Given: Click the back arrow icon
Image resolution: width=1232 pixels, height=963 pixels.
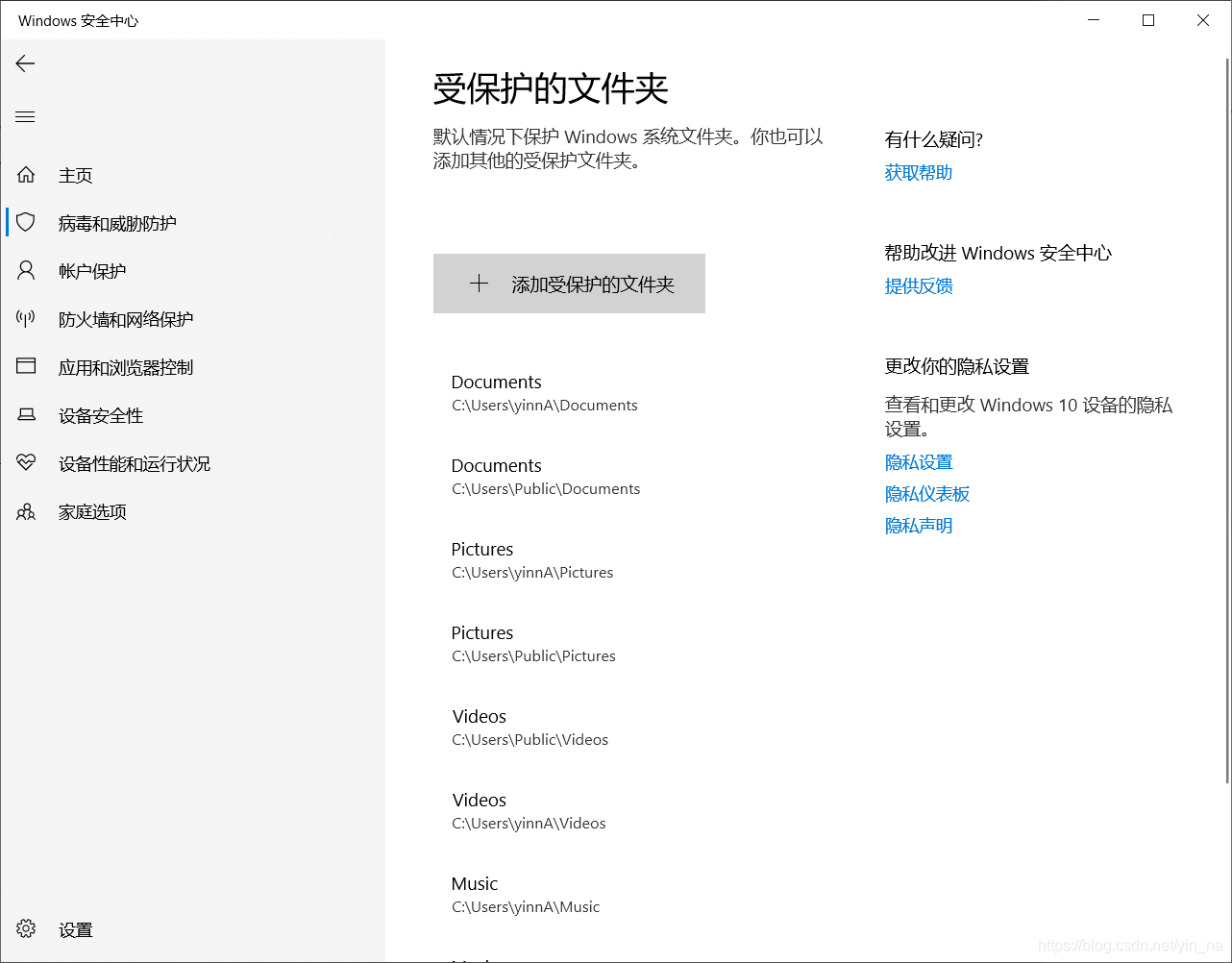Looking at the screenshot, I should 26,63.
